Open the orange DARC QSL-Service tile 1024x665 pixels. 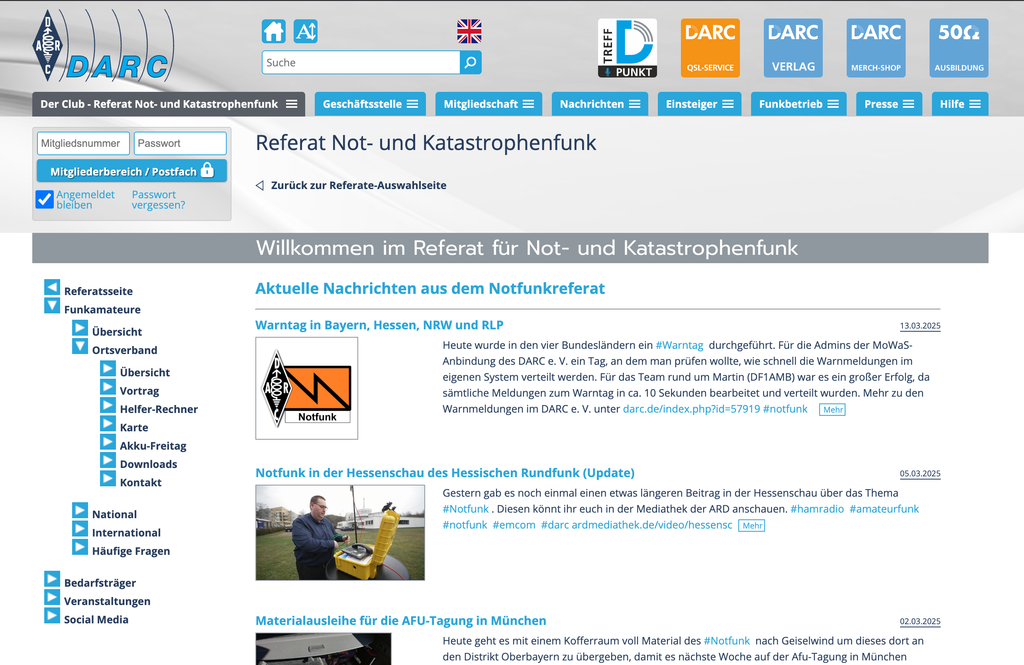tap(710, 48)
